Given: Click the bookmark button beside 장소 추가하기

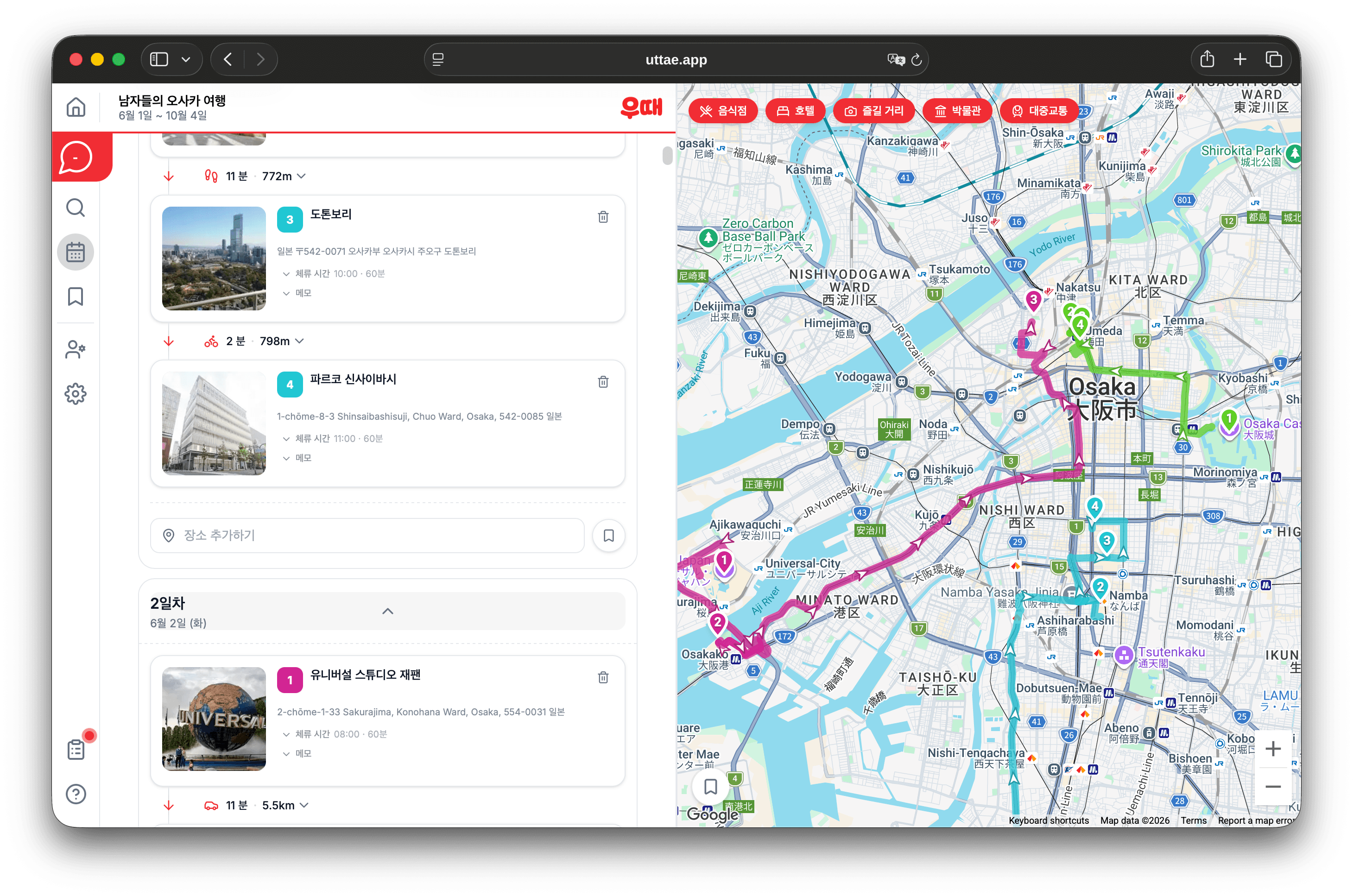Looking at the screenshot, I should (608, 536).
